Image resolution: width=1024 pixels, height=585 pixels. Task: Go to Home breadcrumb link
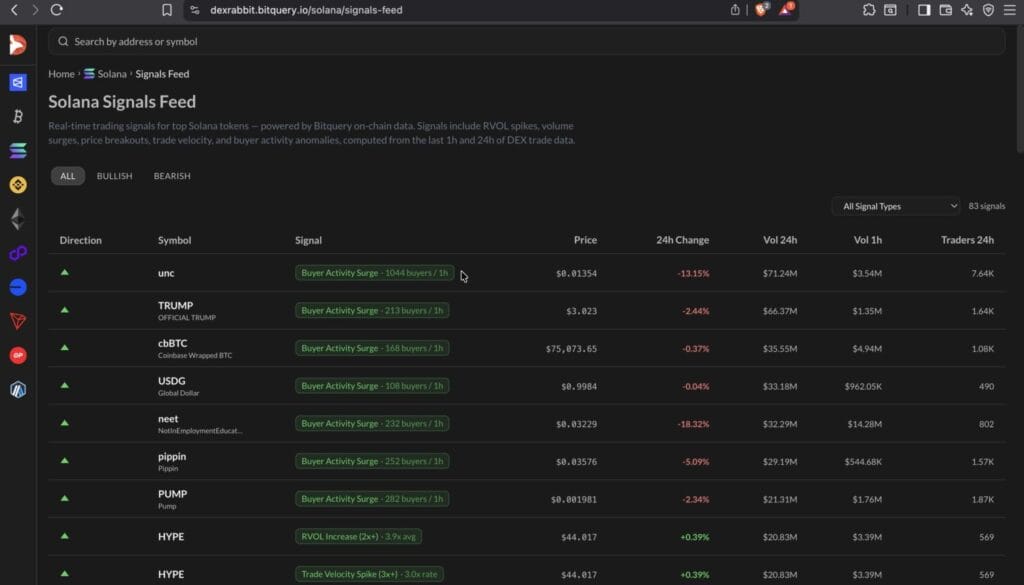61,74
